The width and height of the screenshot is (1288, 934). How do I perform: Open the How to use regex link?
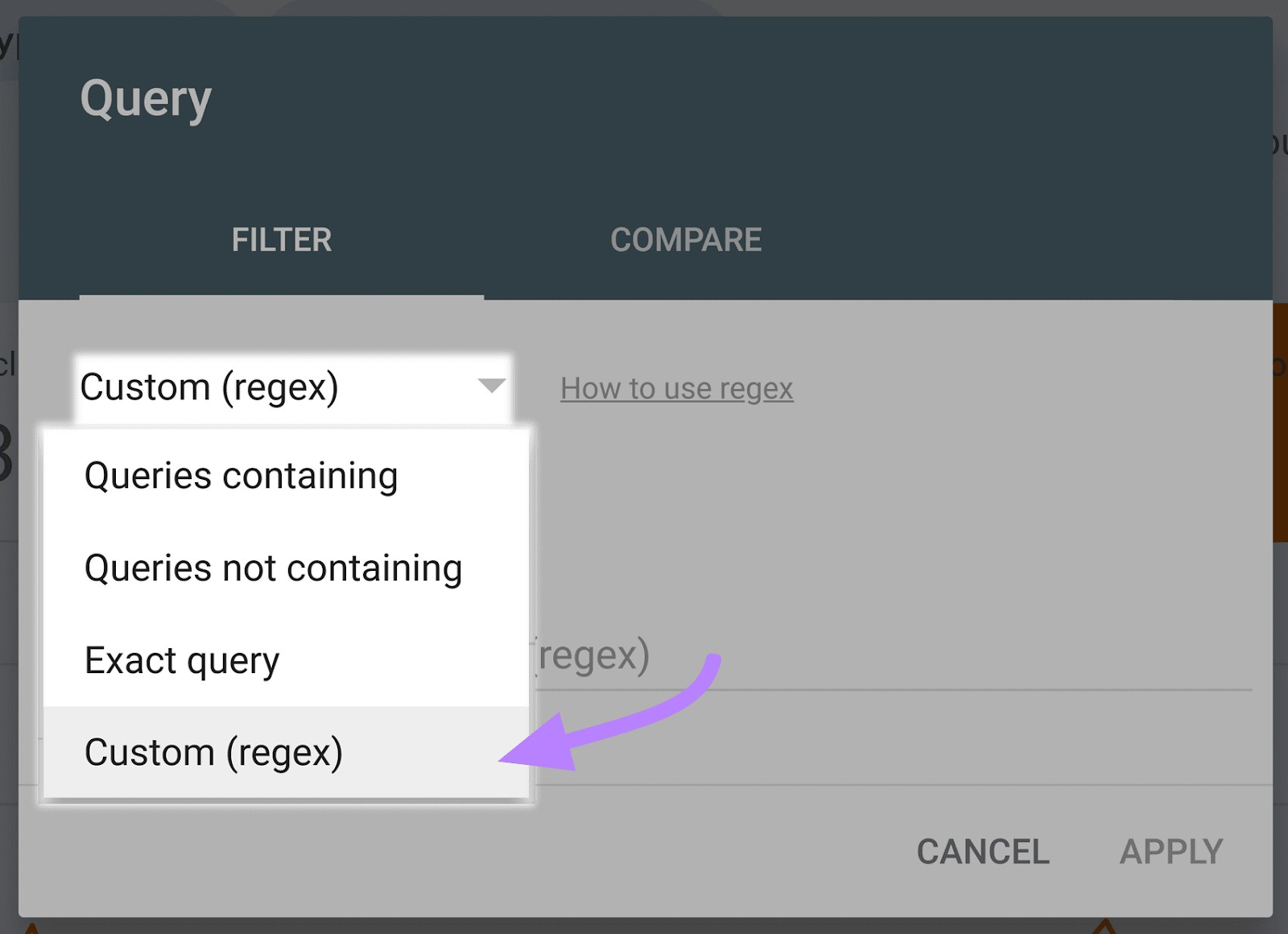[677, 389]
